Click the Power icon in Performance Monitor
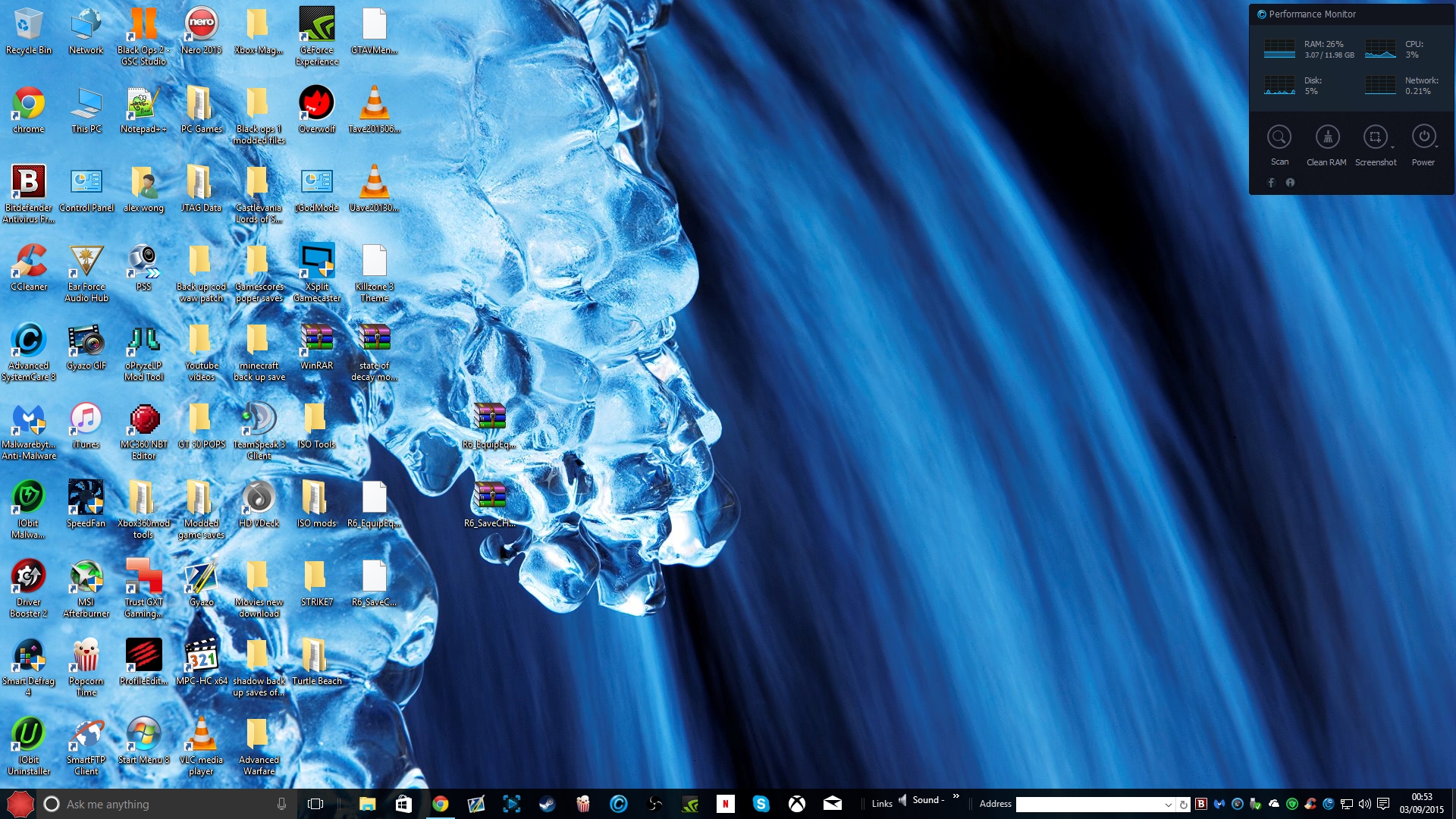 click(1424, 137)
